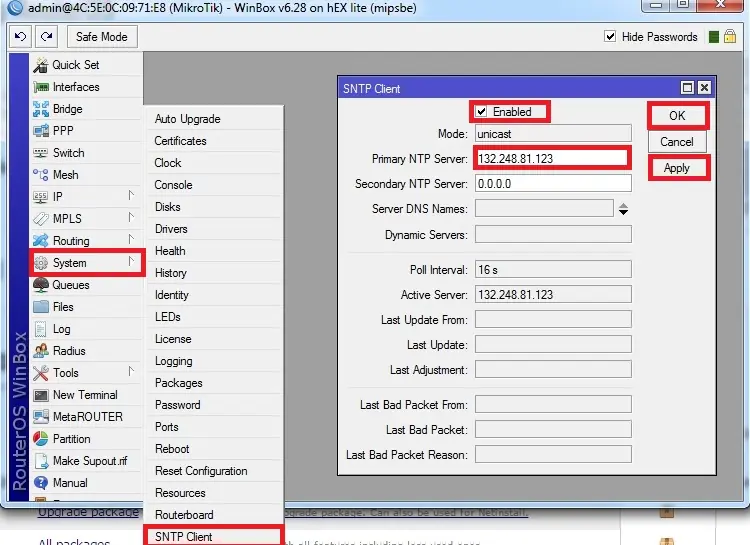Click the Active Server address field

click(x=553, y=295)
